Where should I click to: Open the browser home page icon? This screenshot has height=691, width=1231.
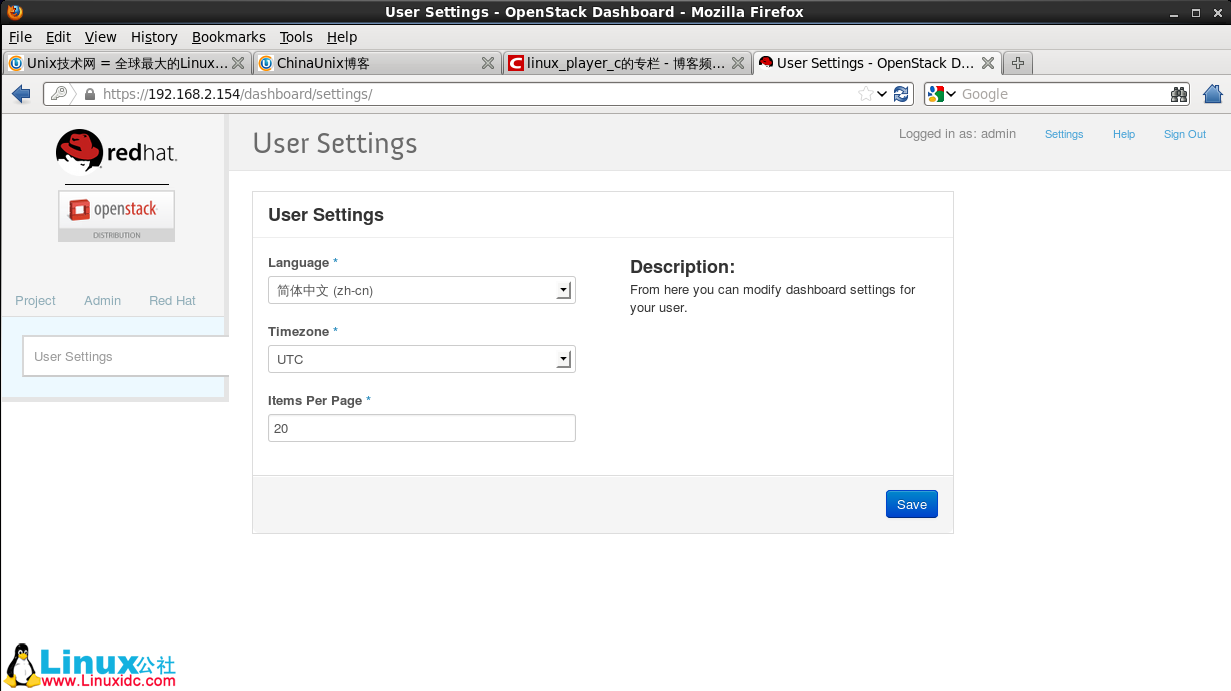click(x=1213, y=93)
